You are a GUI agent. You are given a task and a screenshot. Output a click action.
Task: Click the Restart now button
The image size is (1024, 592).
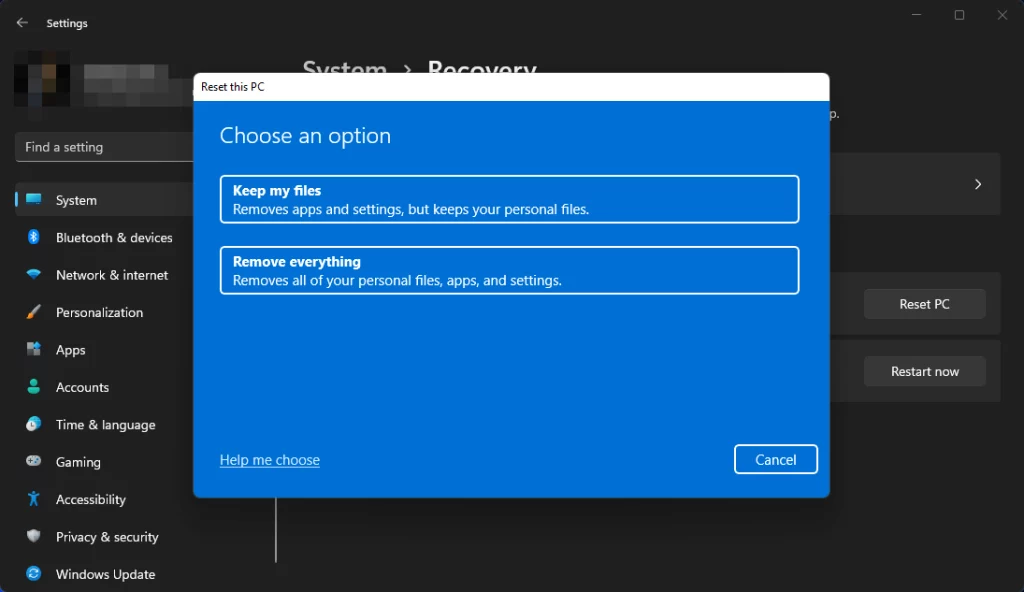pos(924,371)
